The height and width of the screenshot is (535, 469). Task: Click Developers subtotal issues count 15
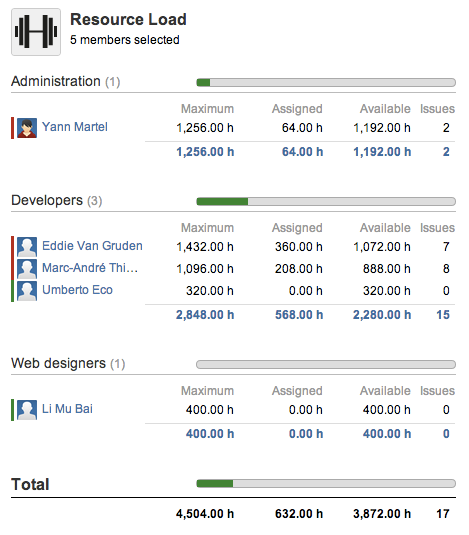(443, 315)
